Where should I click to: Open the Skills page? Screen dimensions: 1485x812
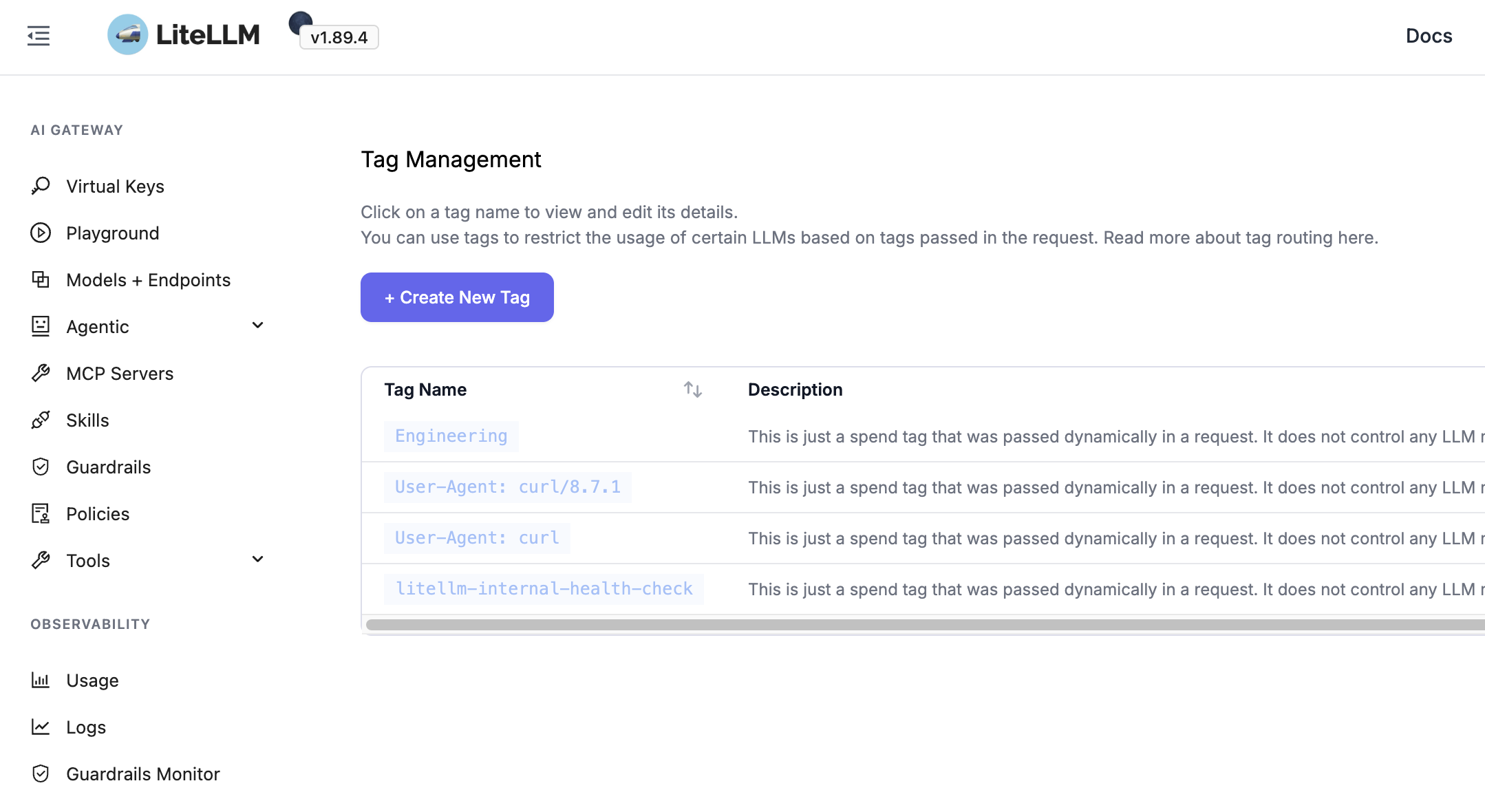87,420
